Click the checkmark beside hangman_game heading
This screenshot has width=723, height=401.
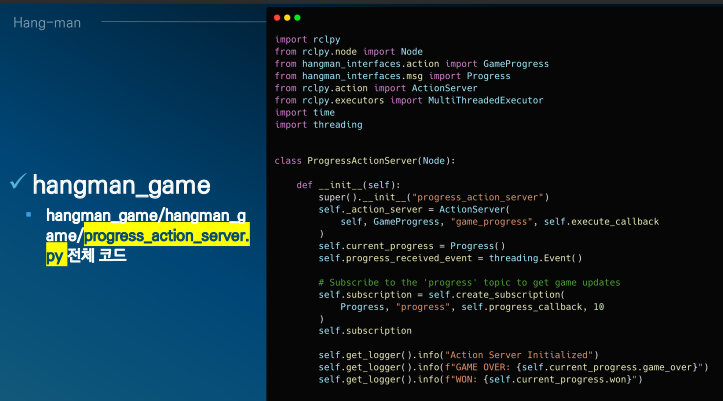point(18,182)
